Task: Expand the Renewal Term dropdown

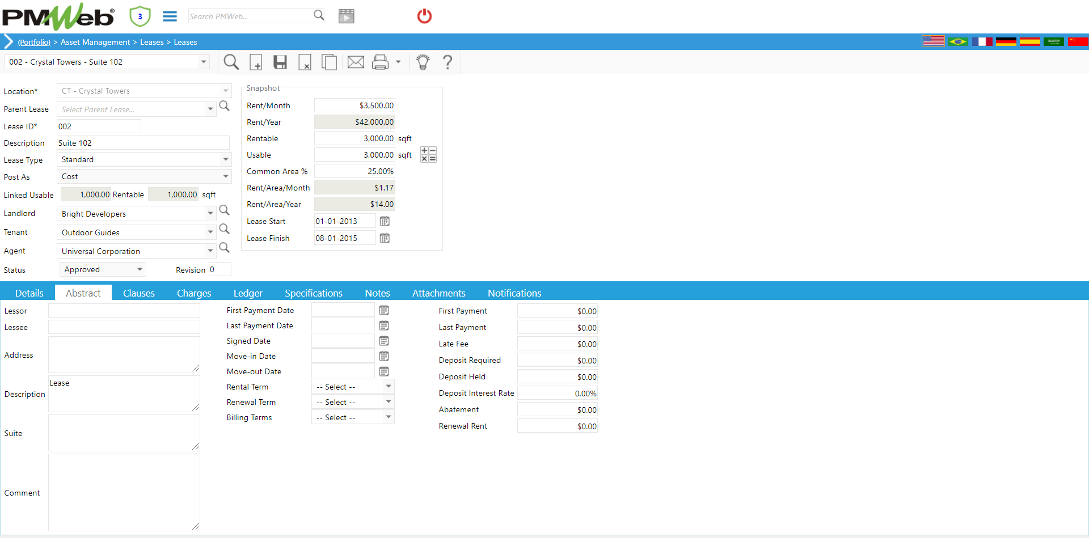Action: 388,401
